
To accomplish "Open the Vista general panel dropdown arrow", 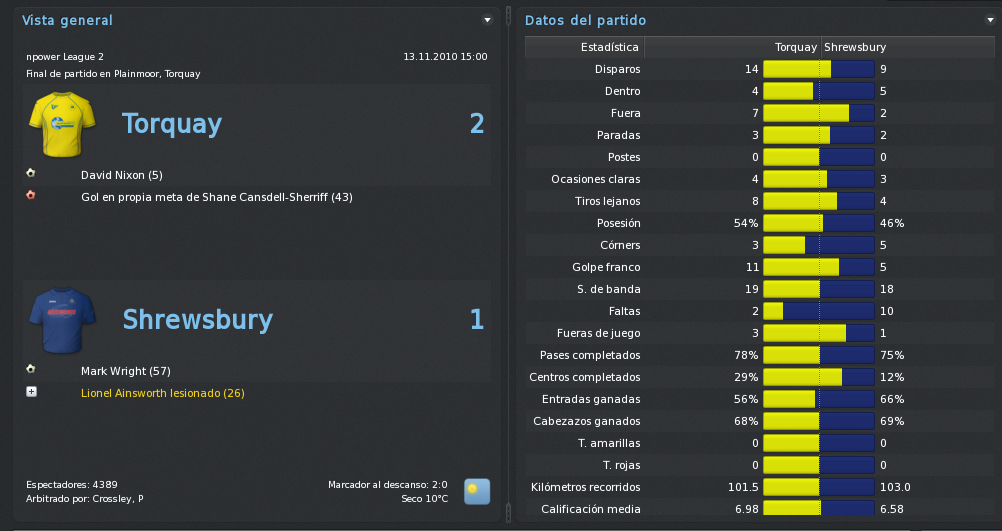I will 488,20.
